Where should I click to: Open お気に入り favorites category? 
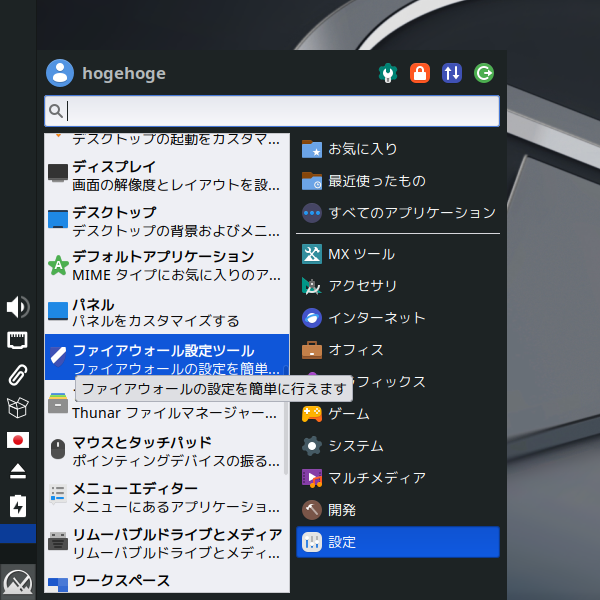coord(398,149)
